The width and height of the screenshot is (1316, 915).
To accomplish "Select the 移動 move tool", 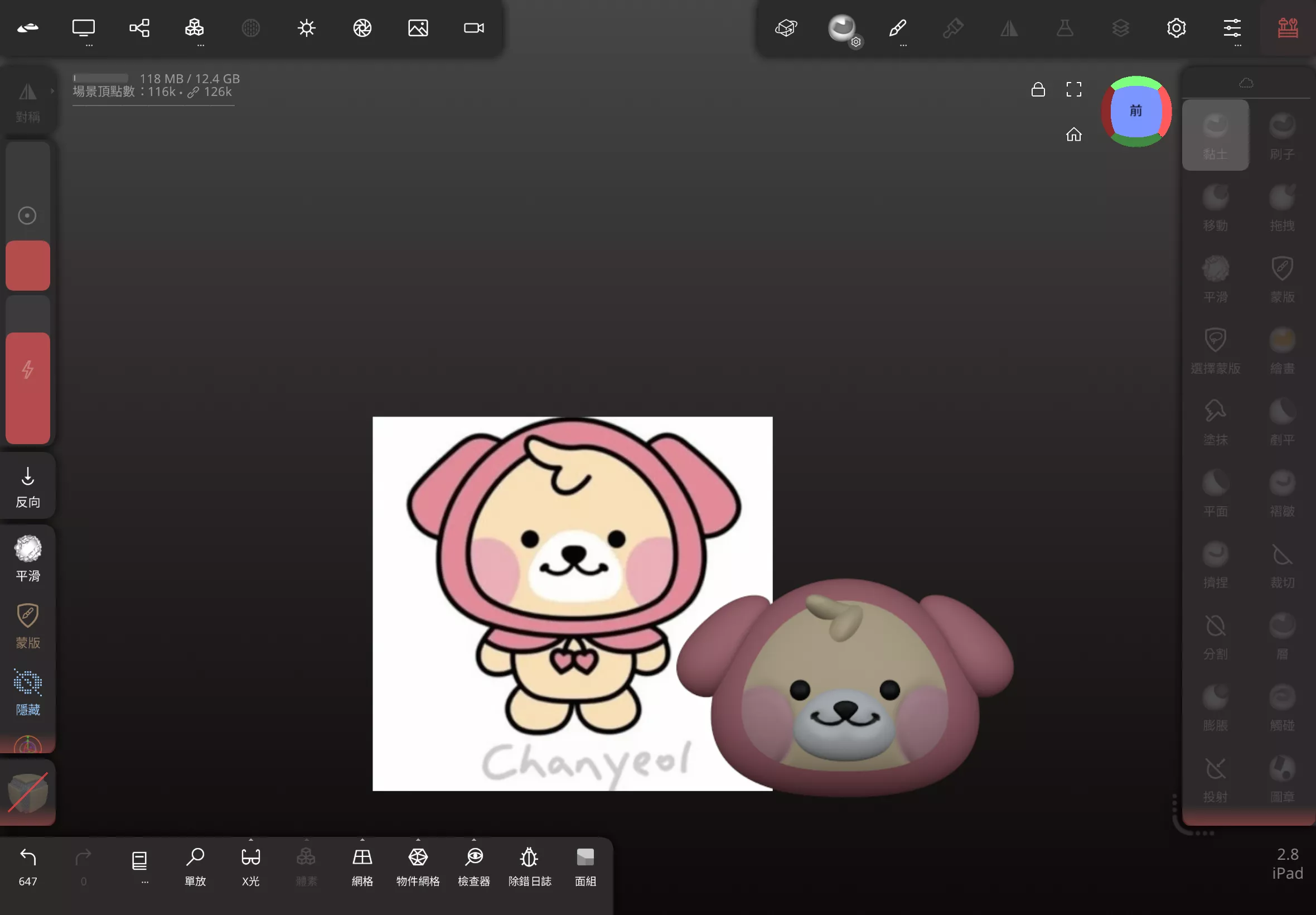I will click(1215, 207).
